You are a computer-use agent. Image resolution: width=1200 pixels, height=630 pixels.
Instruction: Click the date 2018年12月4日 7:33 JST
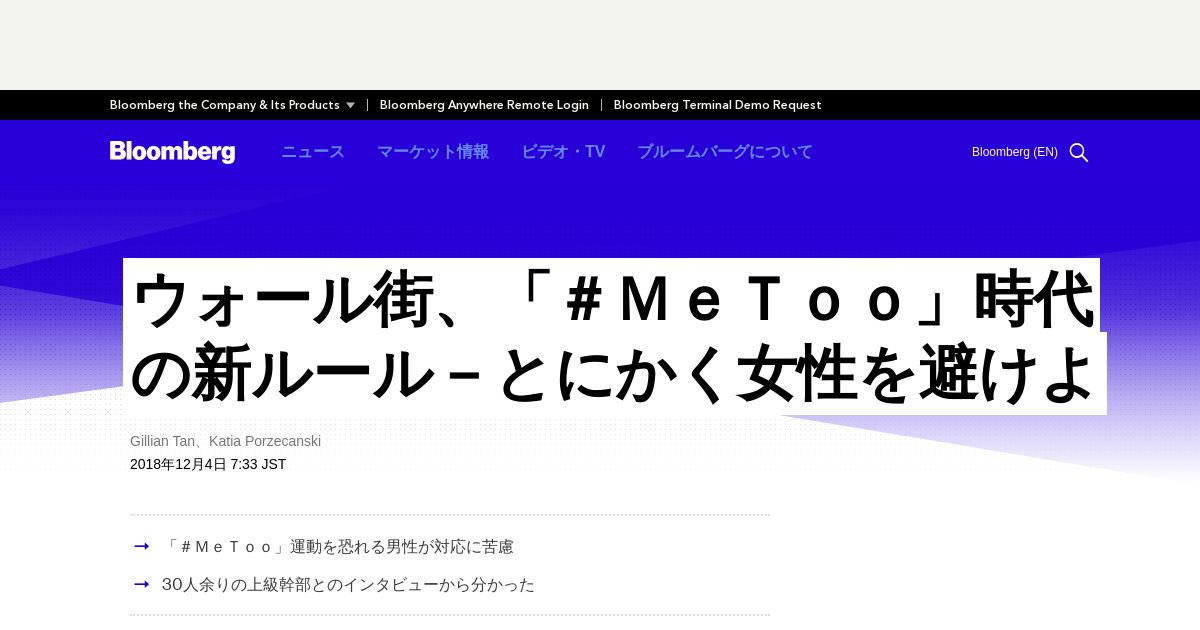208,464
